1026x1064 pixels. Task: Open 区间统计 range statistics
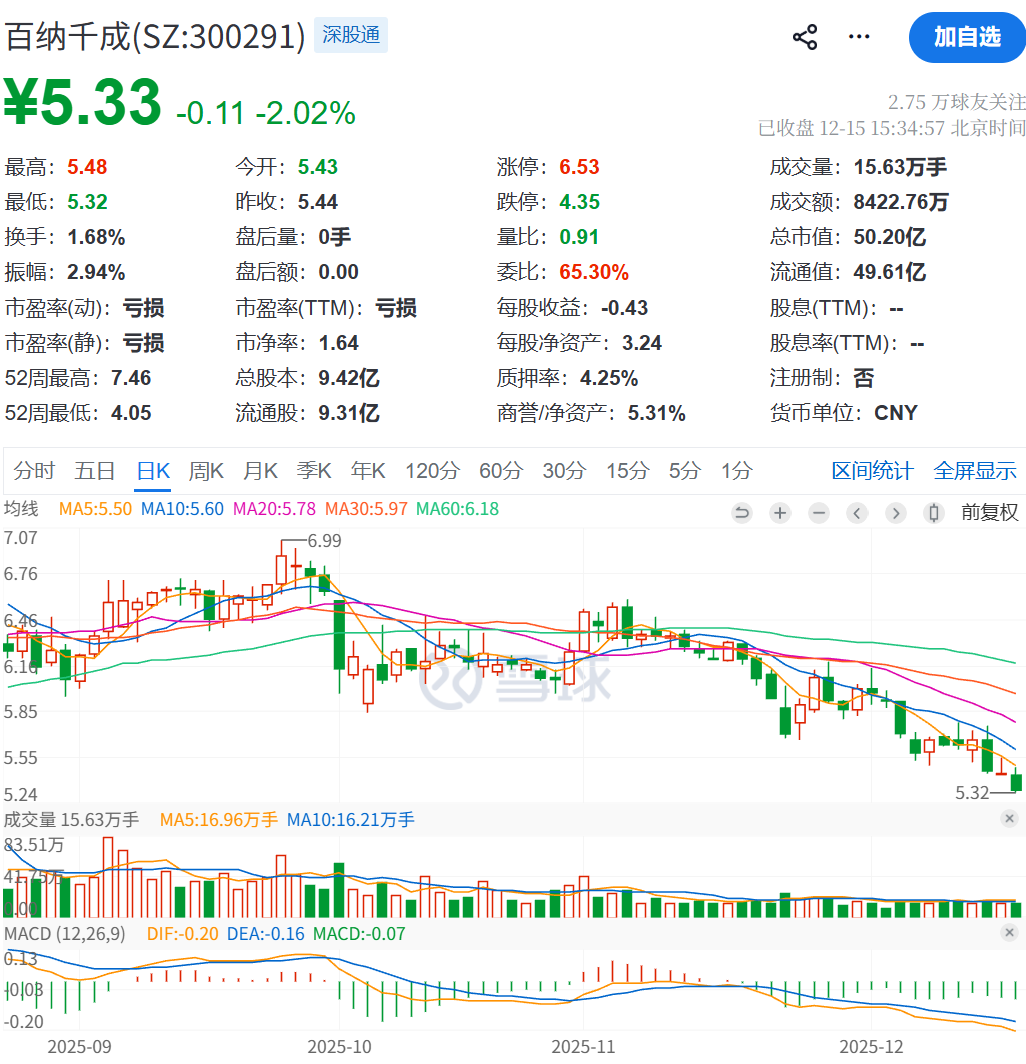pos(872,471)
